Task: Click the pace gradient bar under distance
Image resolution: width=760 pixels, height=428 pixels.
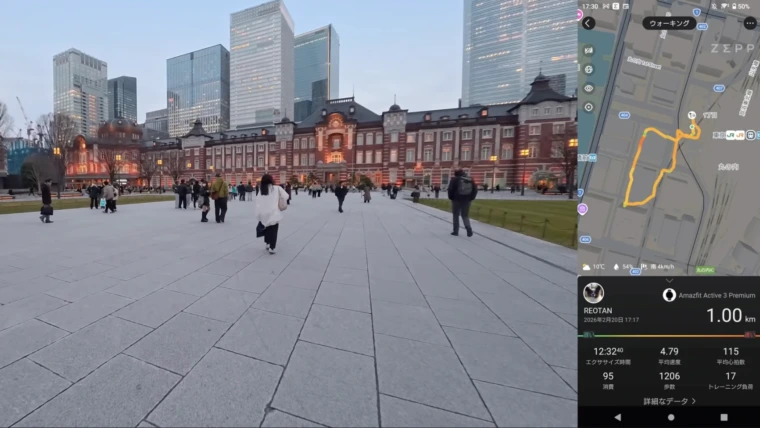Action: [x=669, y=335]
